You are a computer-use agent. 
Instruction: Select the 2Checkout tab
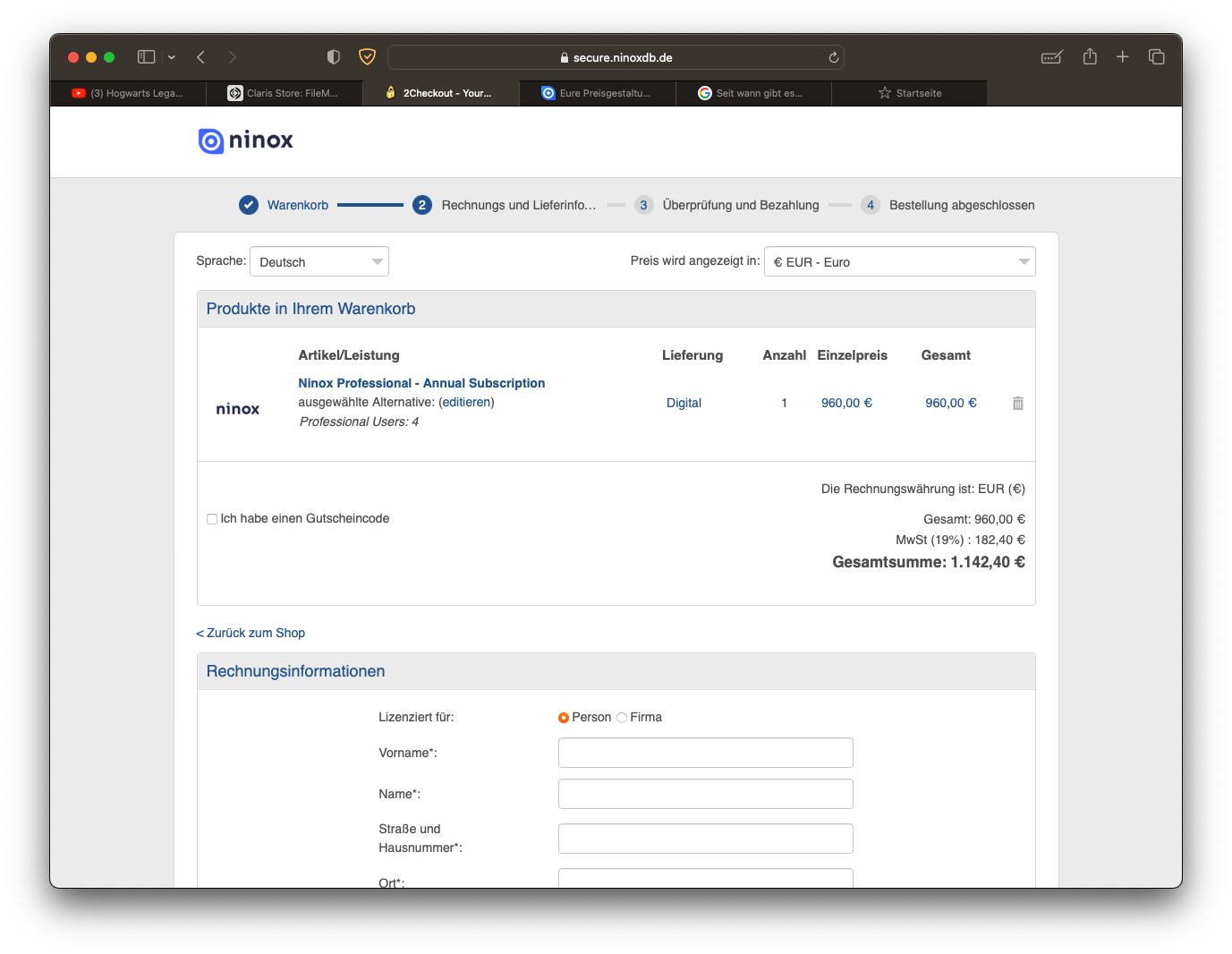(440, 93)
